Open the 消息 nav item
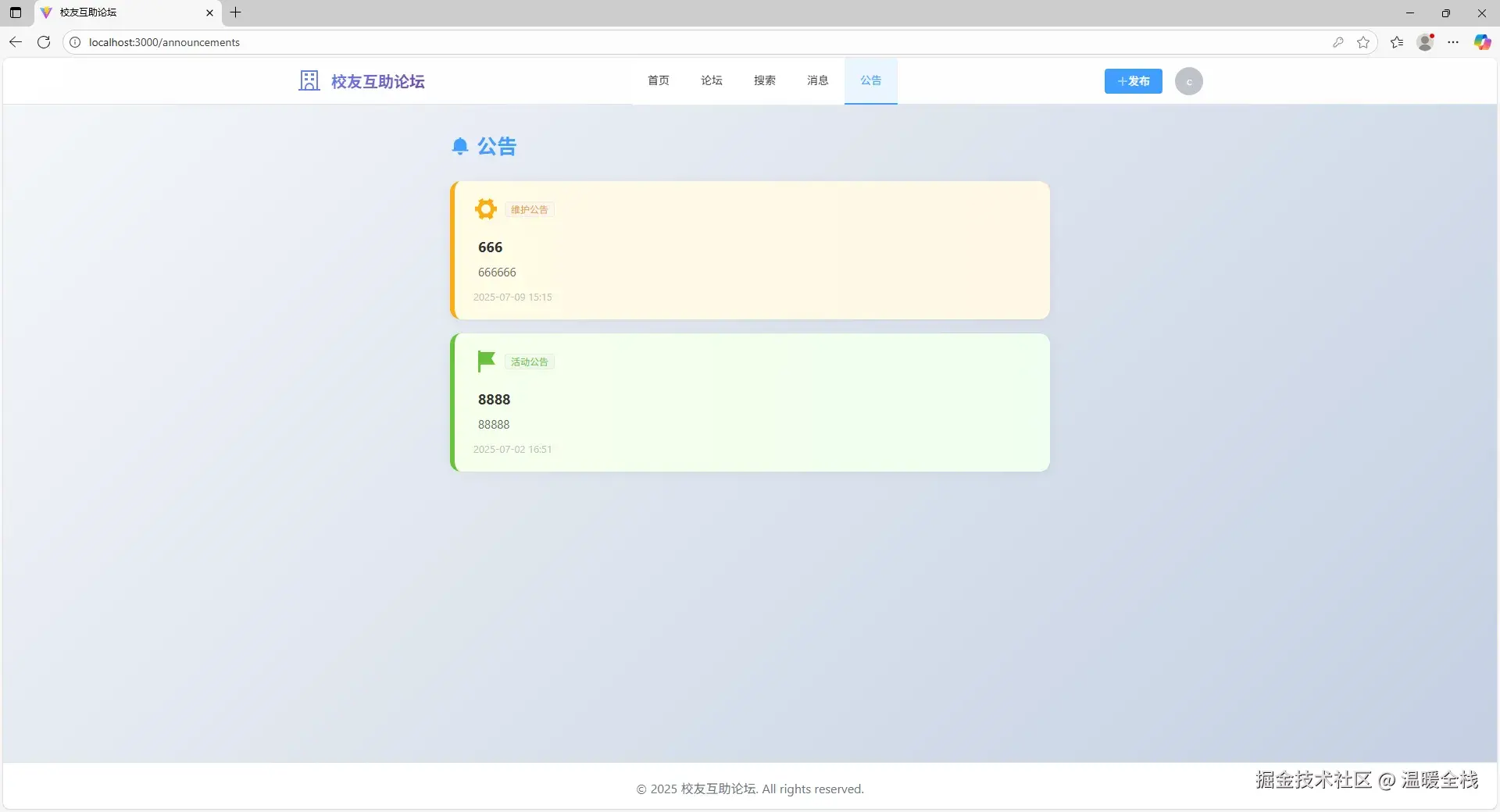The image size is (1500, 812). pyautogui.click(x=818, y=80)
